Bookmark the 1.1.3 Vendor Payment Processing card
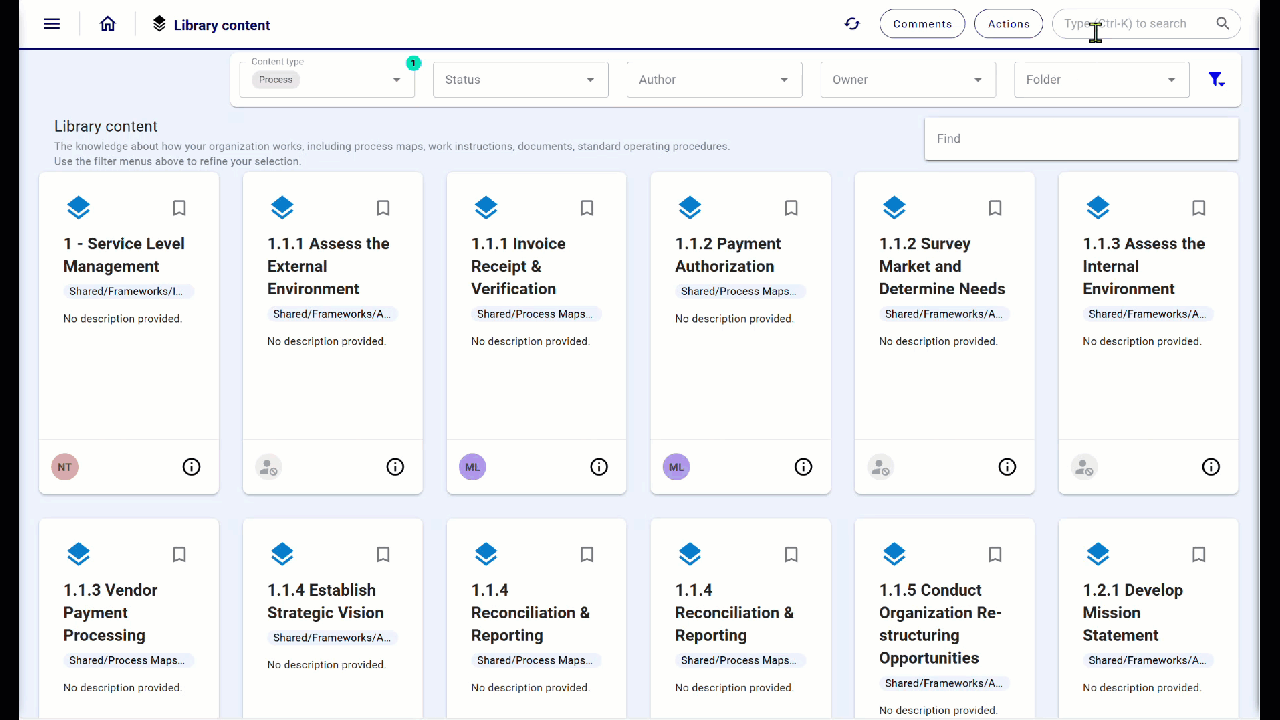 click(179, 554)
